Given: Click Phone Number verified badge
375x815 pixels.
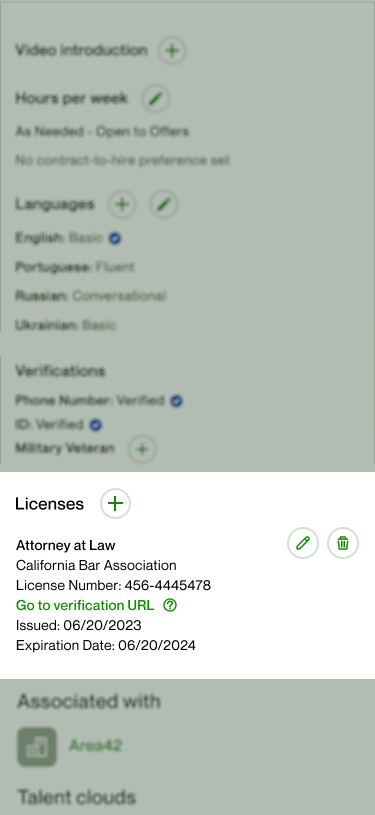Looking at the screenshot, I should 176,401.
